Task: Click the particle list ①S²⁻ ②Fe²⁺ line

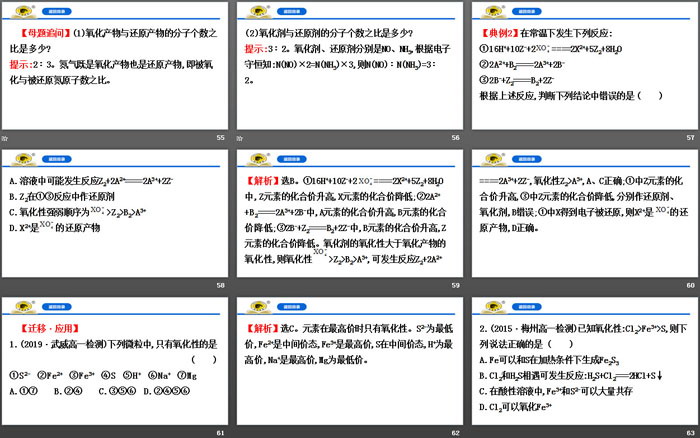Action: [103, 375]
